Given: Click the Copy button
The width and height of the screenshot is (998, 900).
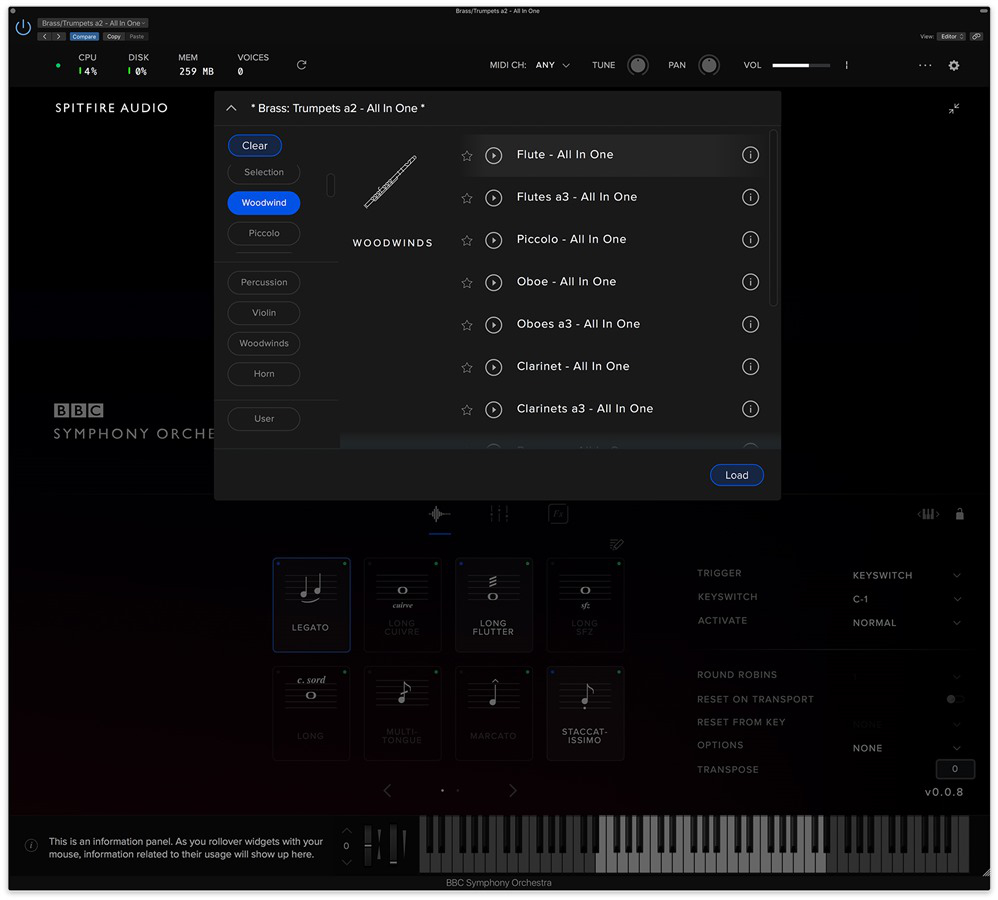Looking at the screenshot, I should (114, 37).
